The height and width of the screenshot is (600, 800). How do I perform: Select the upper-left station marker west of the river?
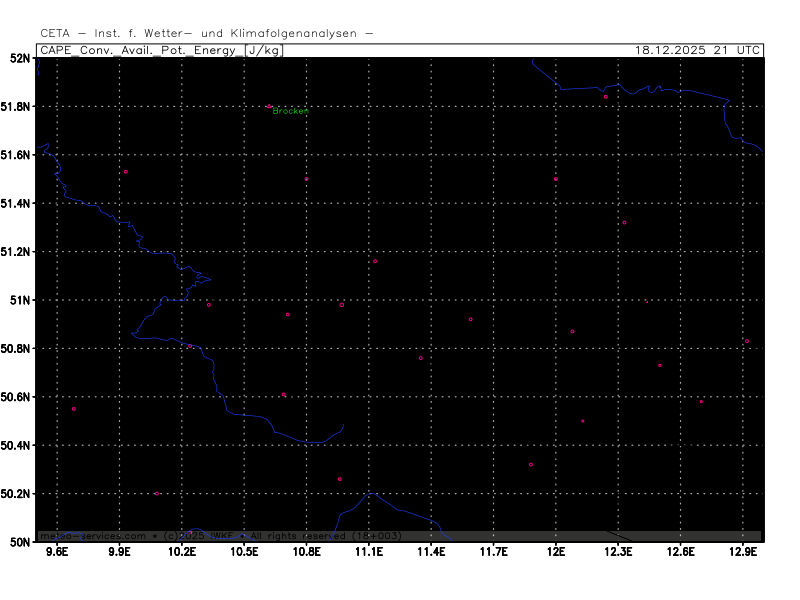coord(125,172)
